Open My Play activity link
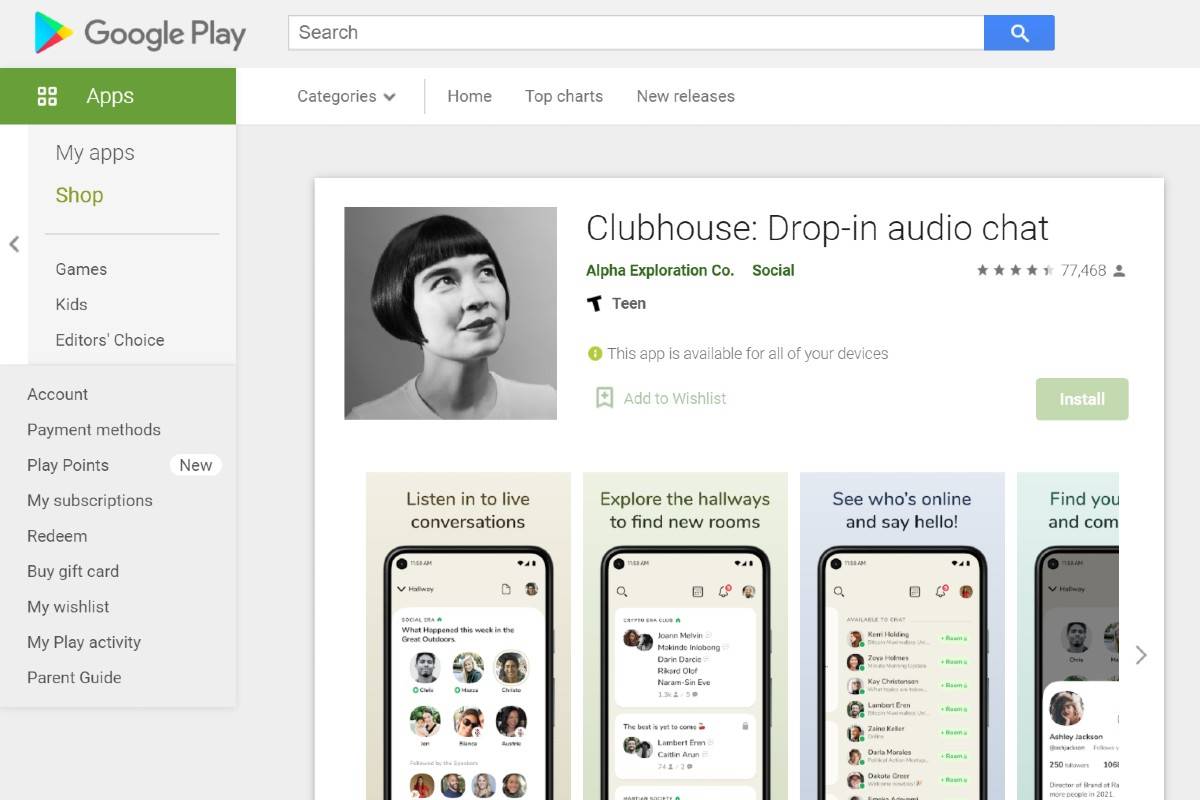 [x=84, y=642]
